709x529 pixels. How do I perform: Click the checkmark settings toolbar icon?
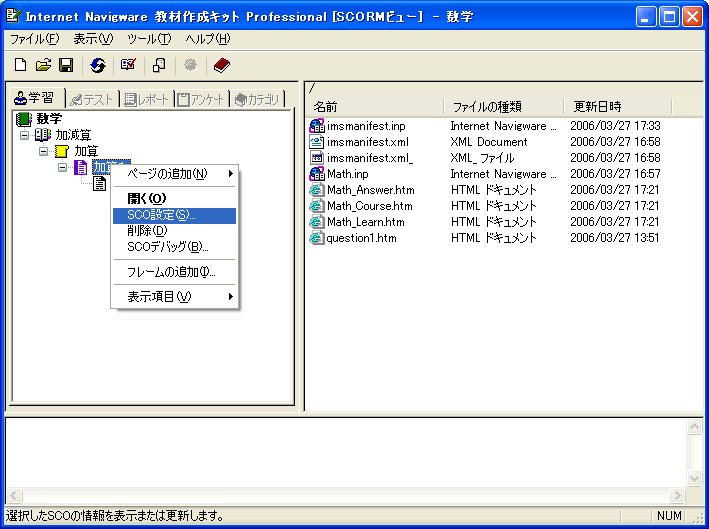[128, 65]
